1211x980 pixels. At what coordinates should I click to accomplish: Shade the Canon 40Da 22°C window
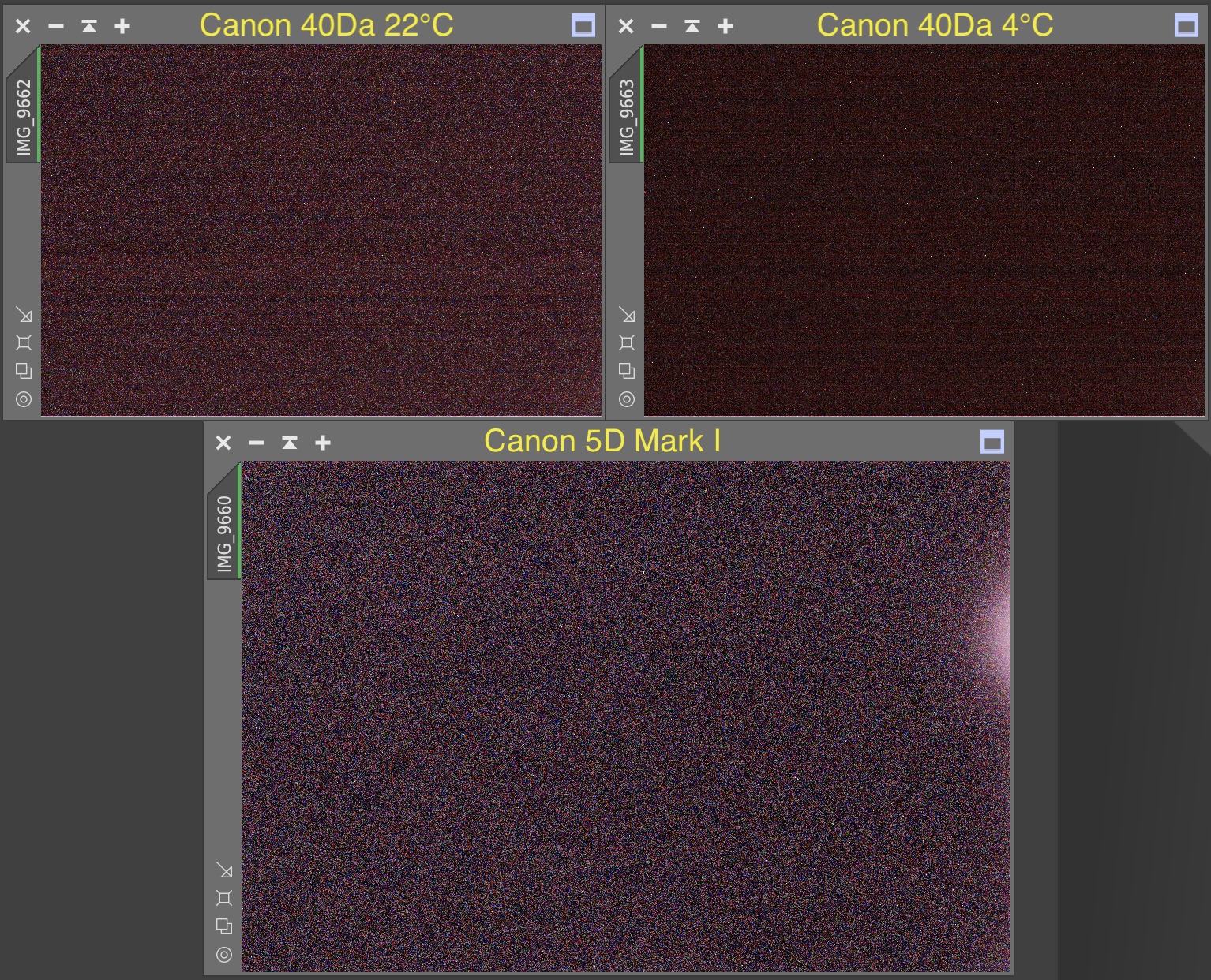pos(89,27)
